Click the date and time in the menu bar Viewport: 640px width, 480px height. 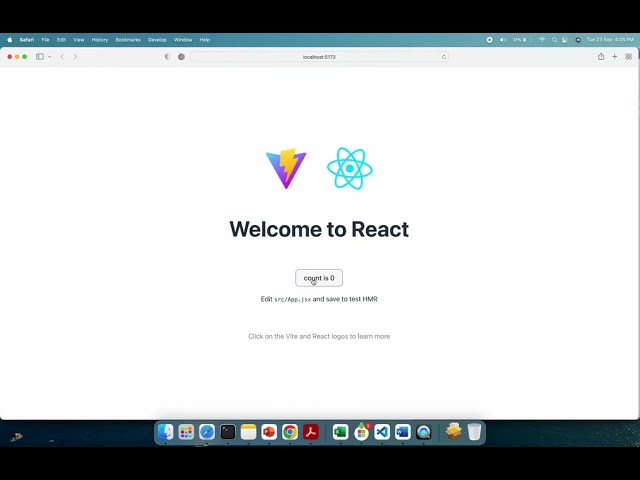pyautogui.click(x=610, y=40)
